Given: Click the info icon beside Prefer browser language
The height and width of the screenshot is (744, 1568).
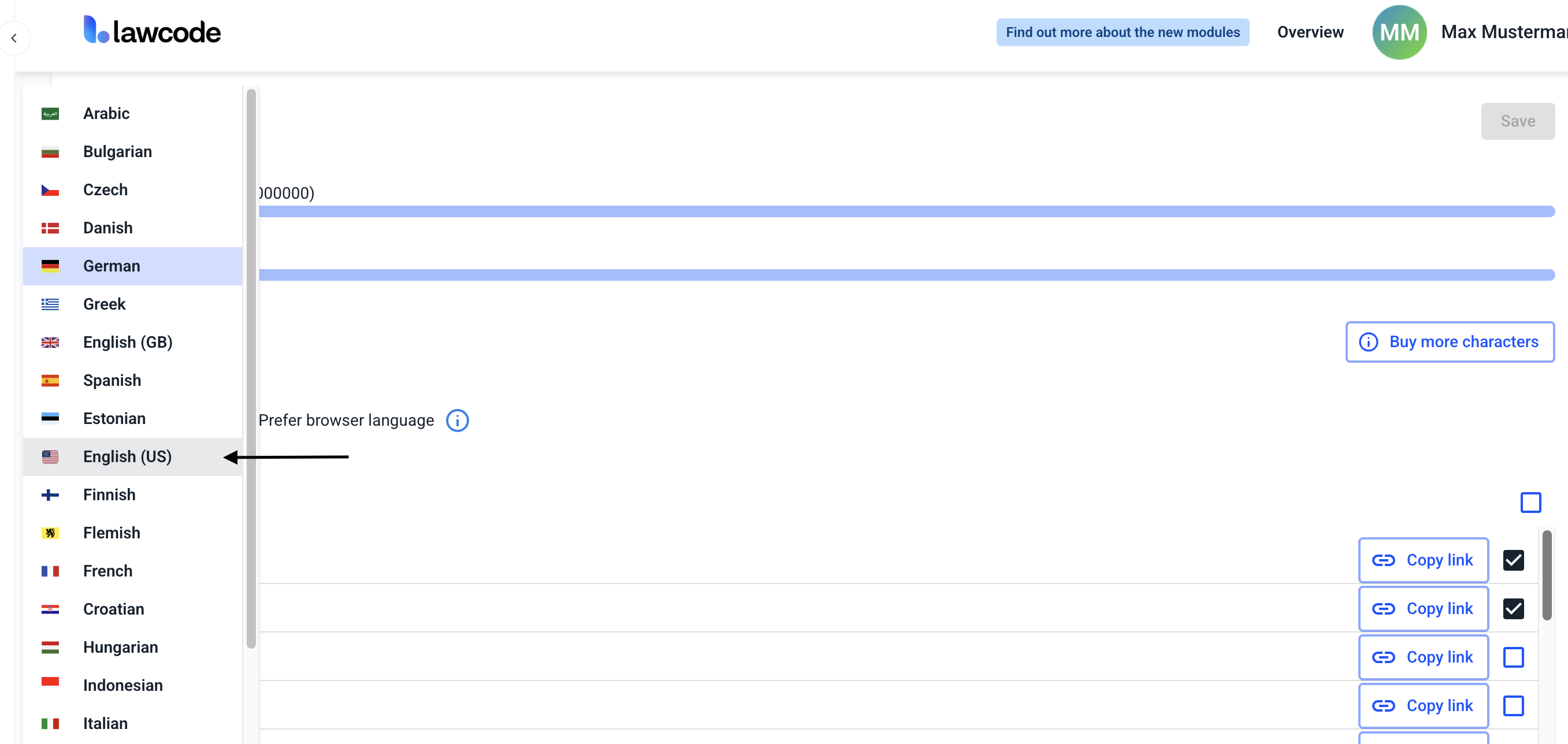Looking at the screenshot, I should pos(457,421).
